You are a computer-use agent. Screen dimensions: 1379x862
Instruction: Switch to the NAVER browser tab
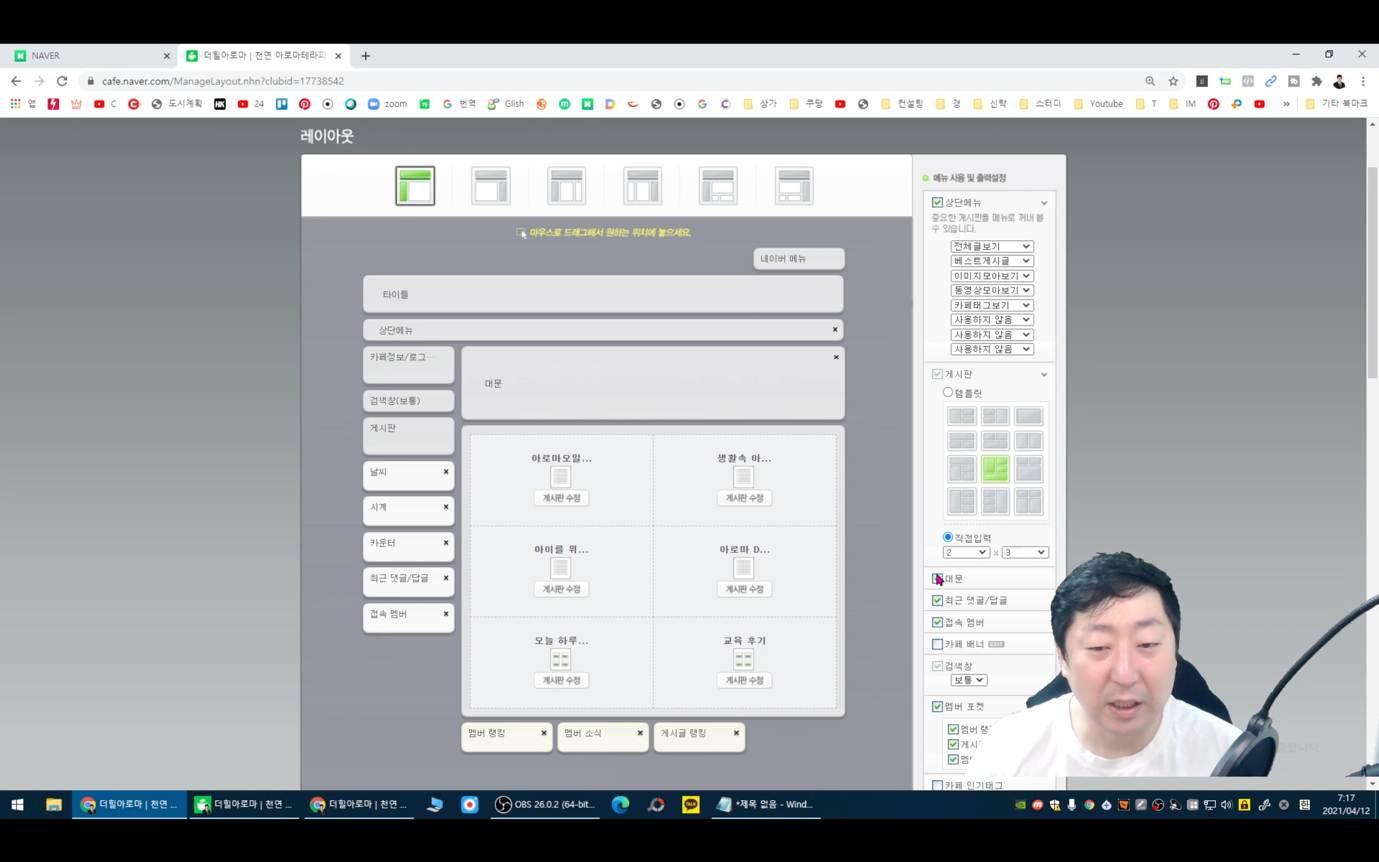pos(90,56)
